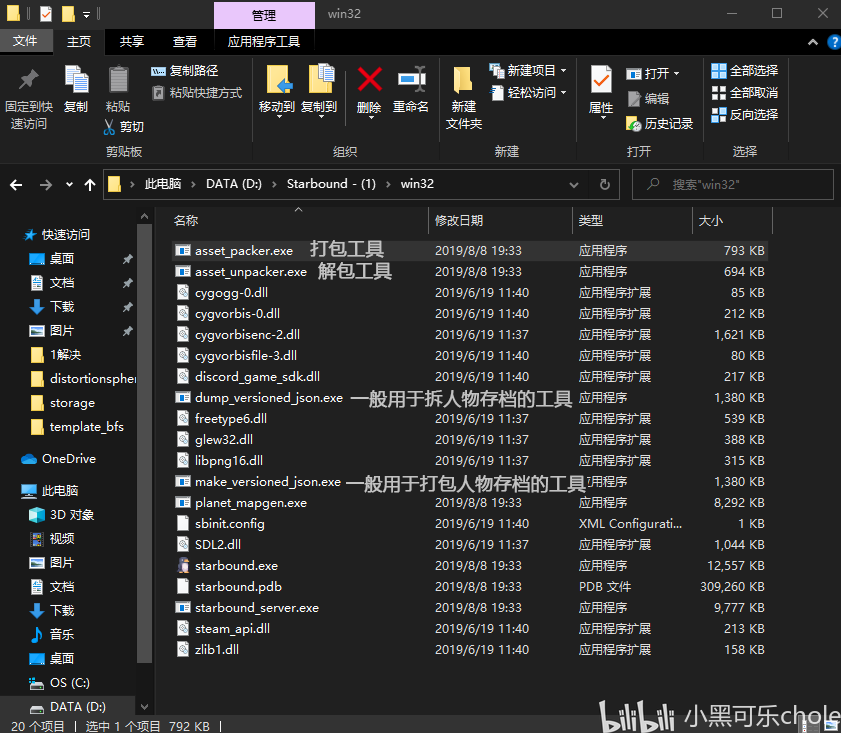Create a new folder with 新建文件夹

(x=463, y=99)
